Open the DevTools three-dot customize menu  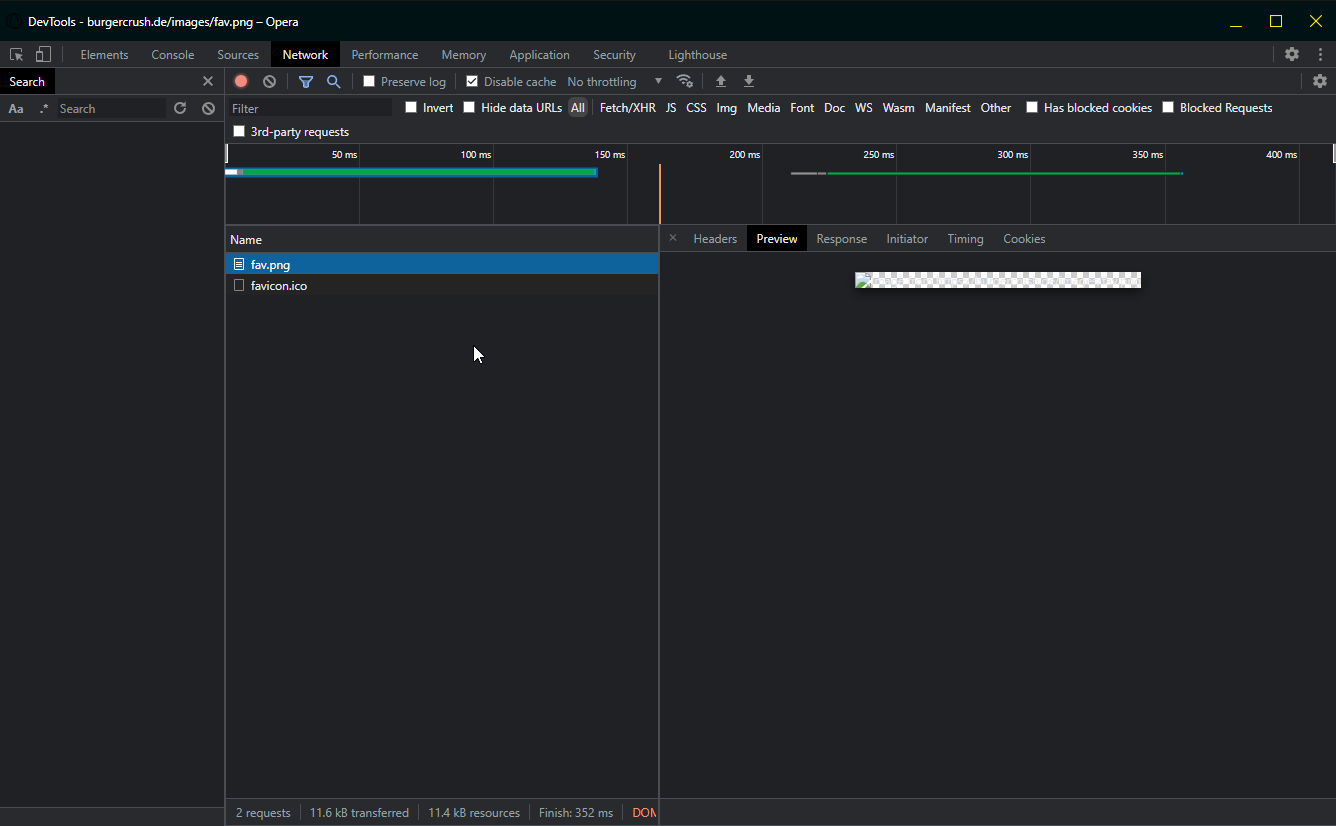1320,55
